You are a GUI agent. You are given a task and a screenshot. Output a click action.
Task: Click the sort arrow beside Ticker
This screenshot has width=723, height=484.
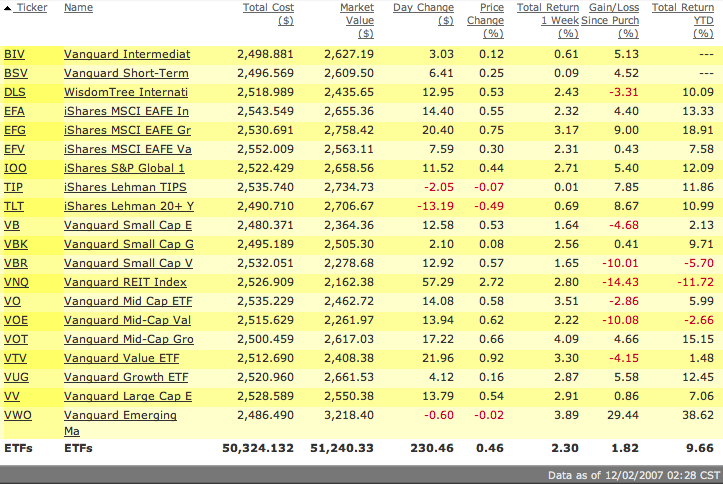tap(7, 8)
